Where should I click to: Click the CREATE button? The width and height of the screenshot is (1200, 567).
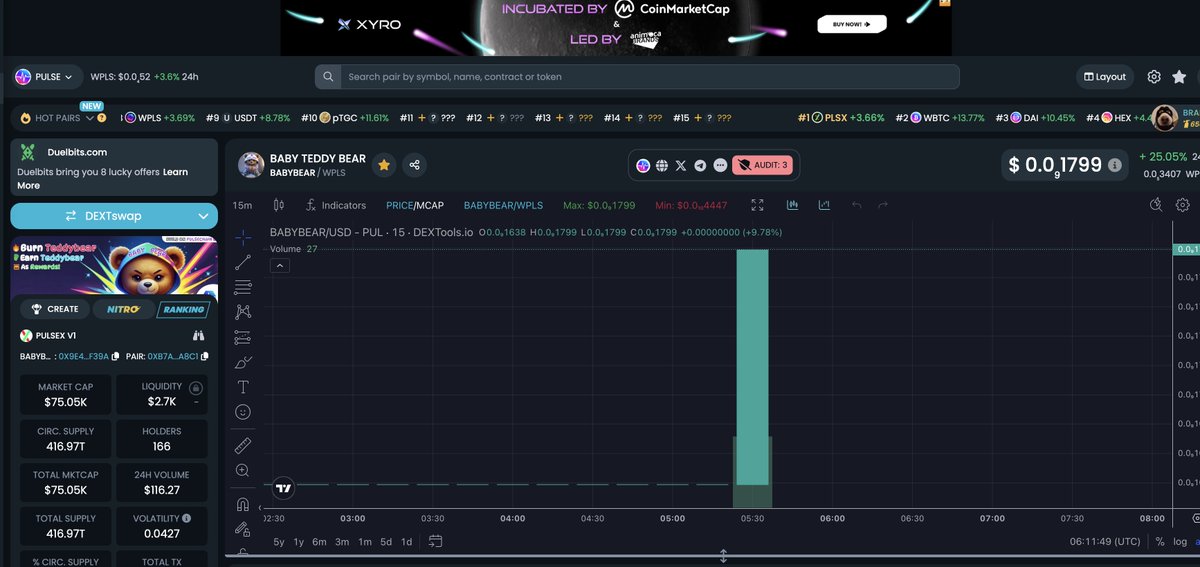point(55,309)
